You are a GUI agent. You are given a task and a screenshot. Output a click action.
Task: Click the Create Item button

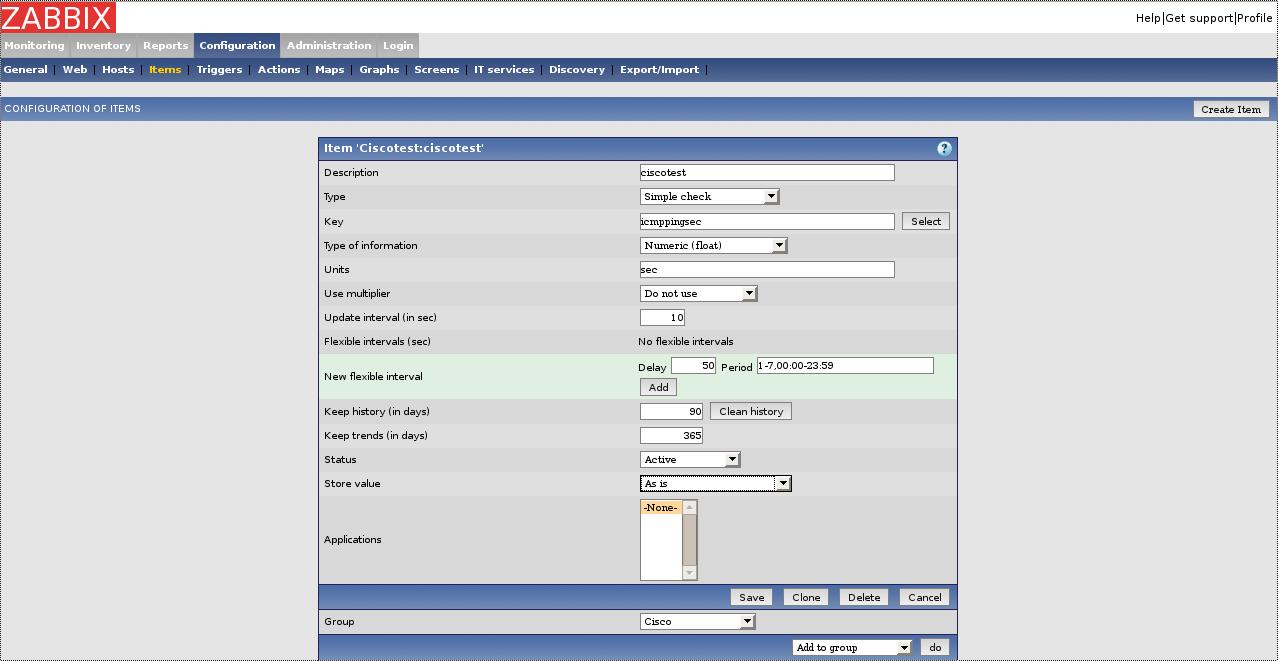pos(1231,109)
